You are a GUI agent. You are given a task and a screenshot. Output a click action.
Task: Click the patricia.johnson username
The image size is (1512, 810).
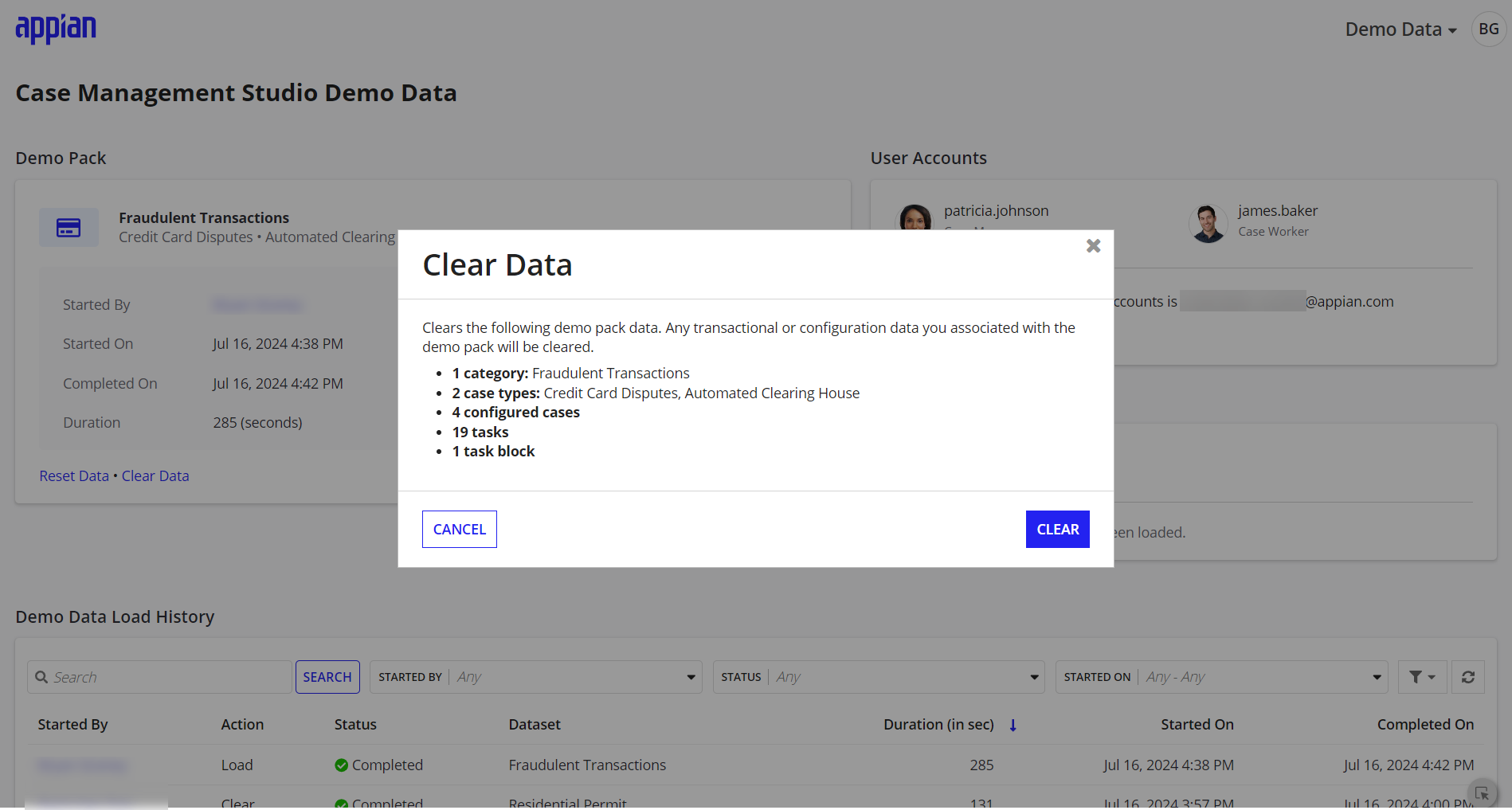[996, 211]
